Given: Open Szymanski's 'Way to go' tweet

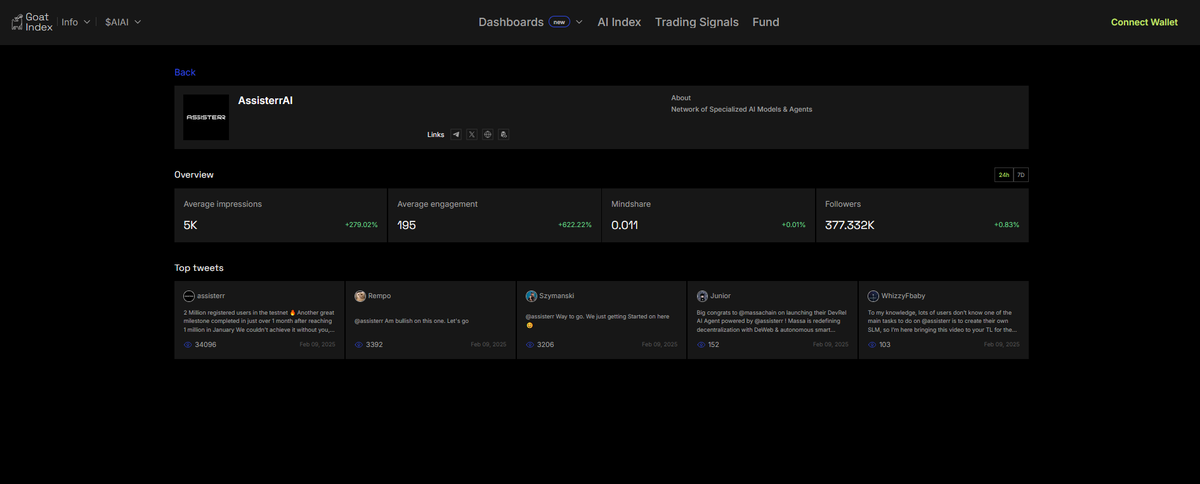Looking at the screenshot, I should (601, 320).
